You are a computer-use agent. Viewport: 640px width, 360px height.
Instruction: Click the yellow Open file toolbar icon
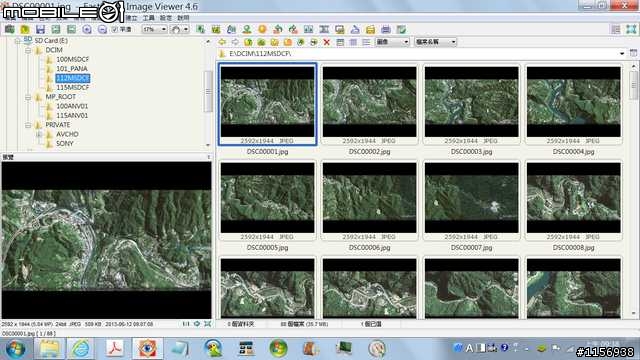click(x=25, y=29)
